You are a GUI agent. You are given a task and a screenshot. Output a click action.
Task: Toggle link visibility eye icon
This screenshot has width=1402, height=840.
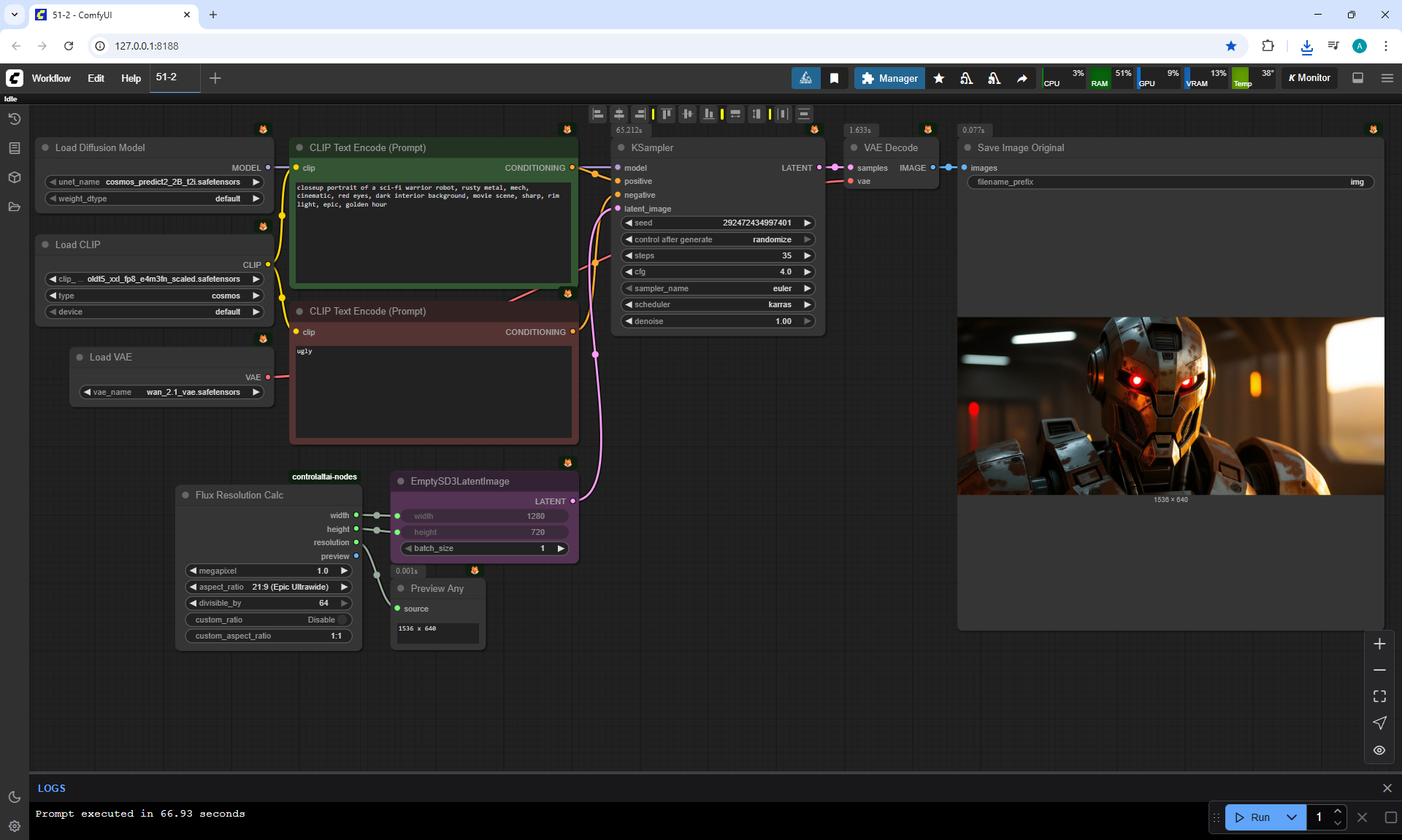[x=1379, y=750]
